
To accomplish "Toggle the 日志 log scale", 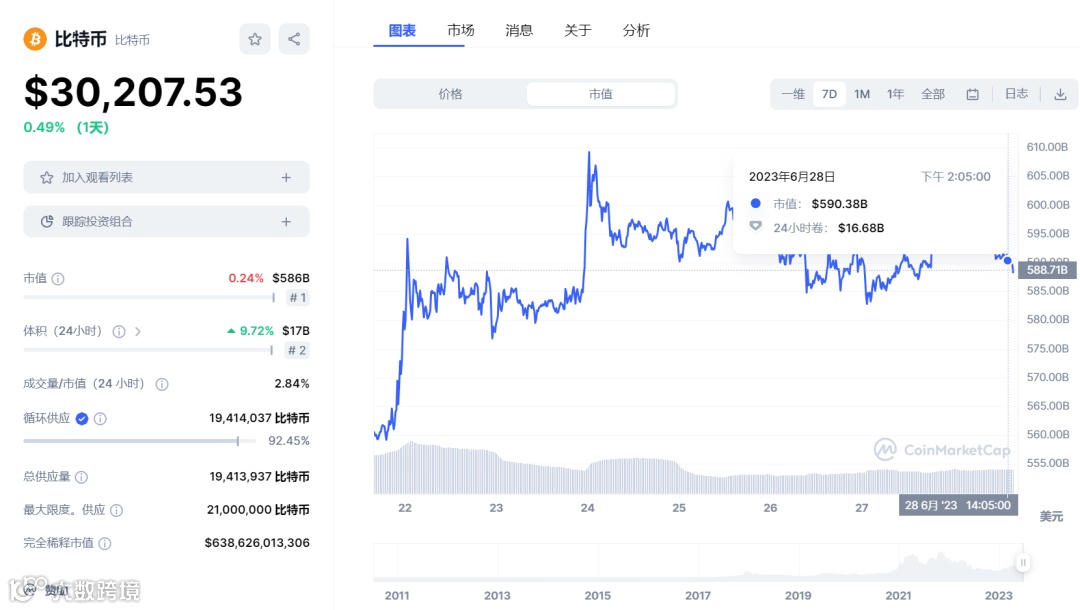I will point(1016,94).
